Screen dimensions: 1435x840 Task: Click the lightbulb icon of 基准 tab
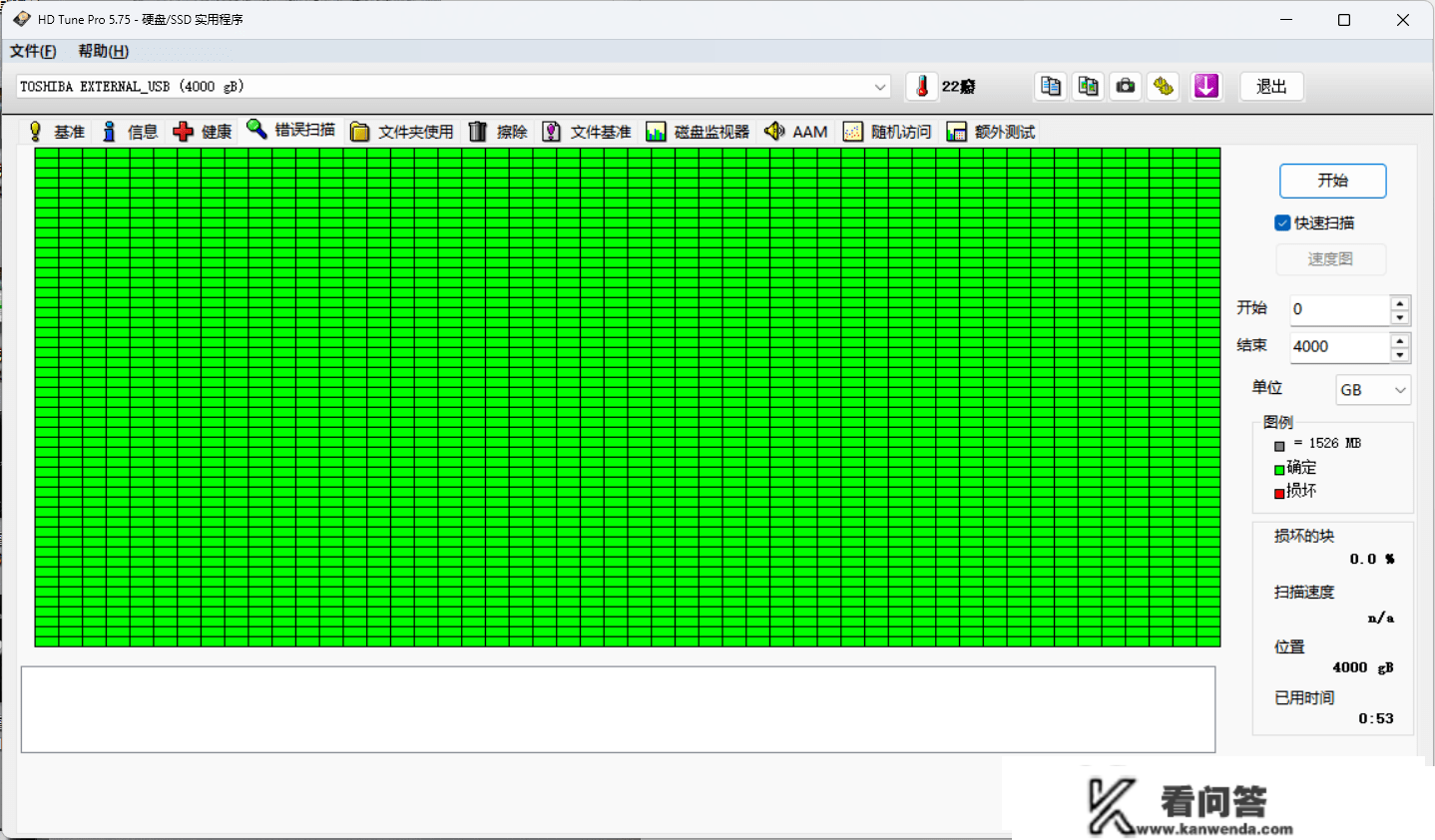pos(36,132)
